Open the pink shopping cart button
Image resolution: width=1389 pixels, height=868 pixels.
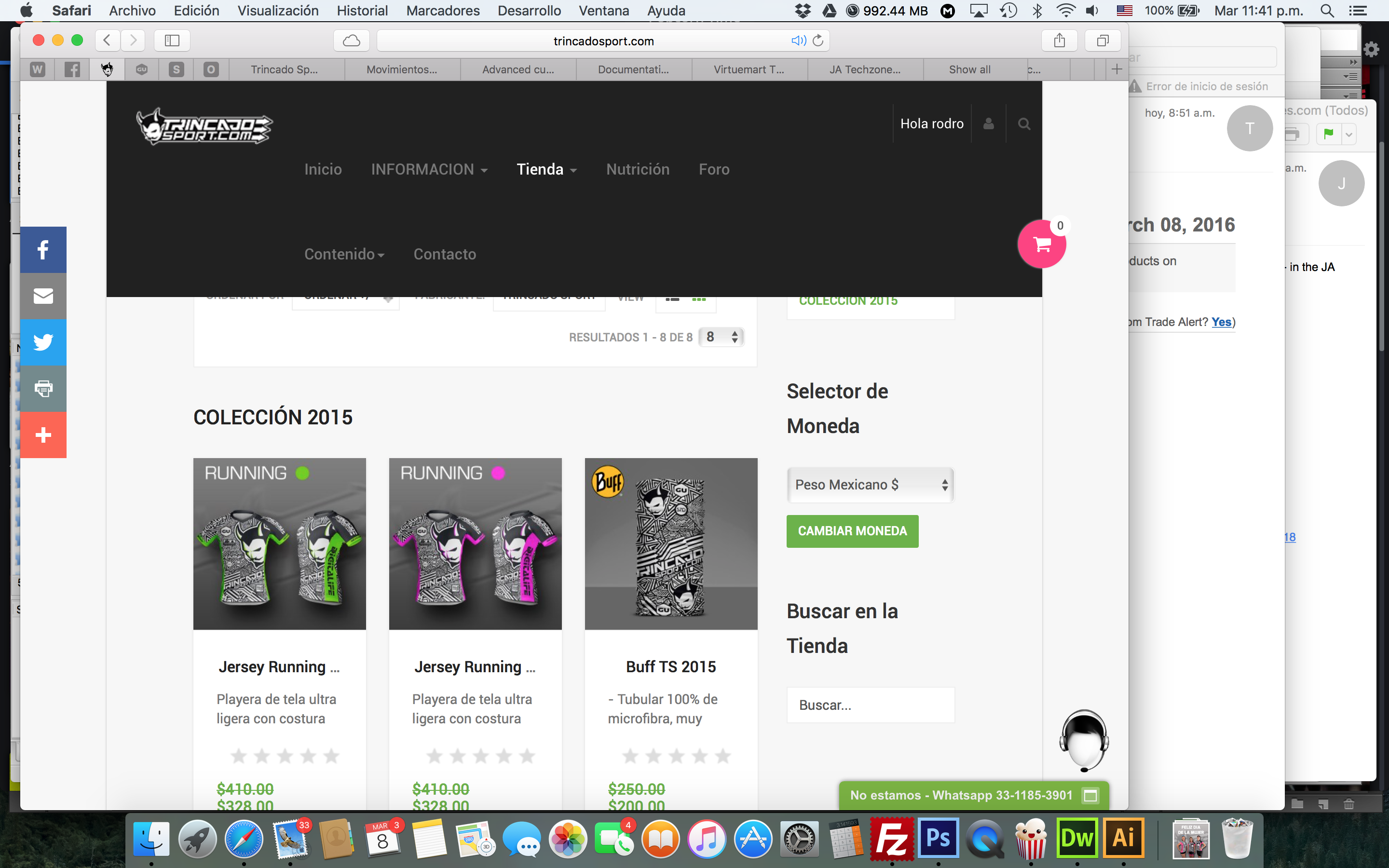coord(1041,244)
